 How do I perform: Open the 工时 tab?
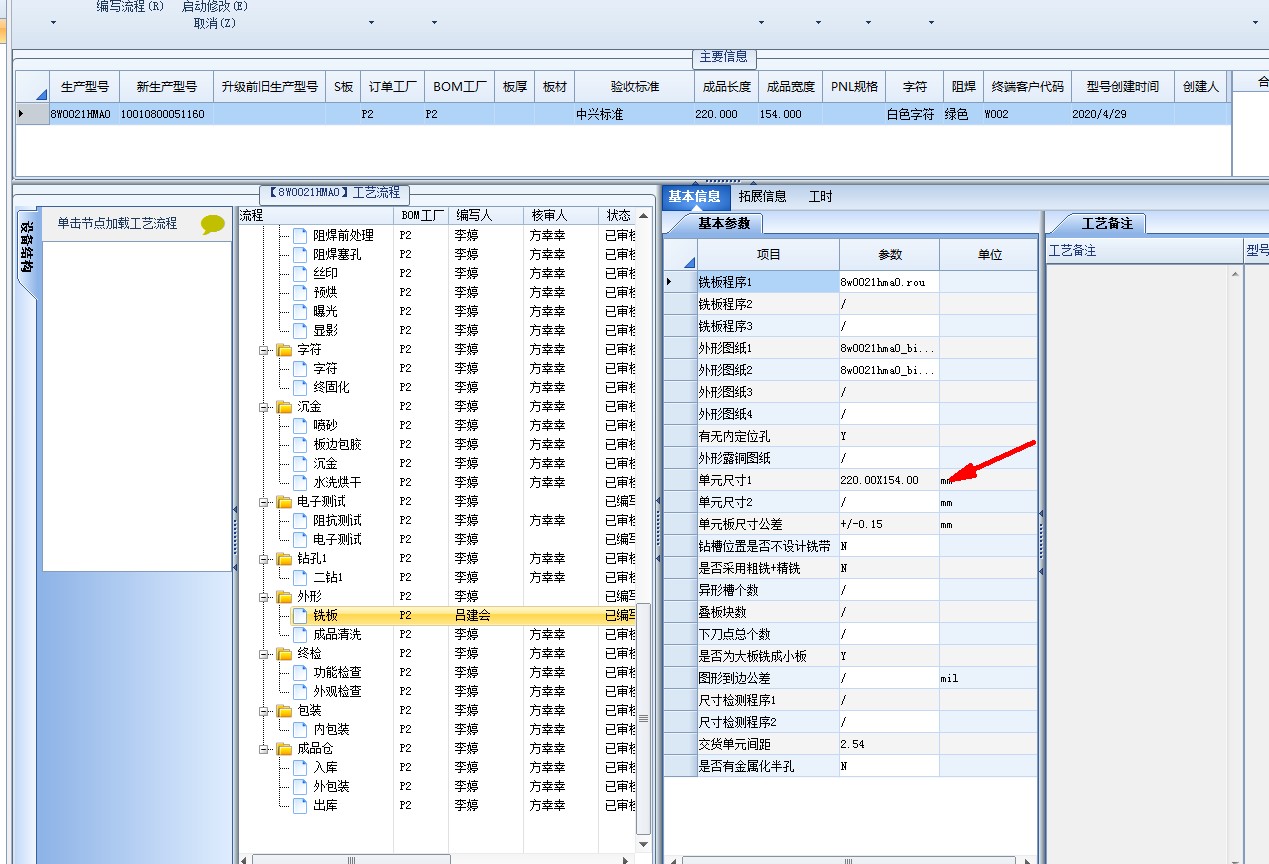coord(821,196)
